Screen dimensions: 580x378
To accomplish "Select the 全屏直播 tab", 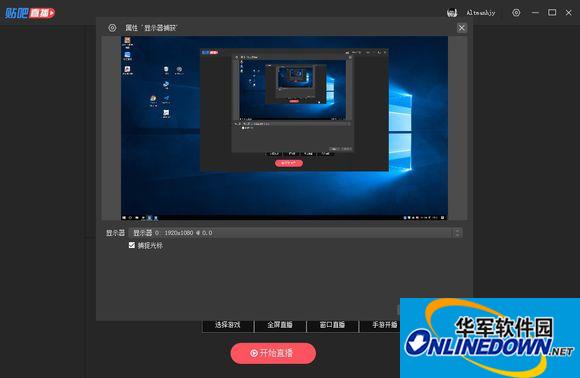I will (280, 325).
